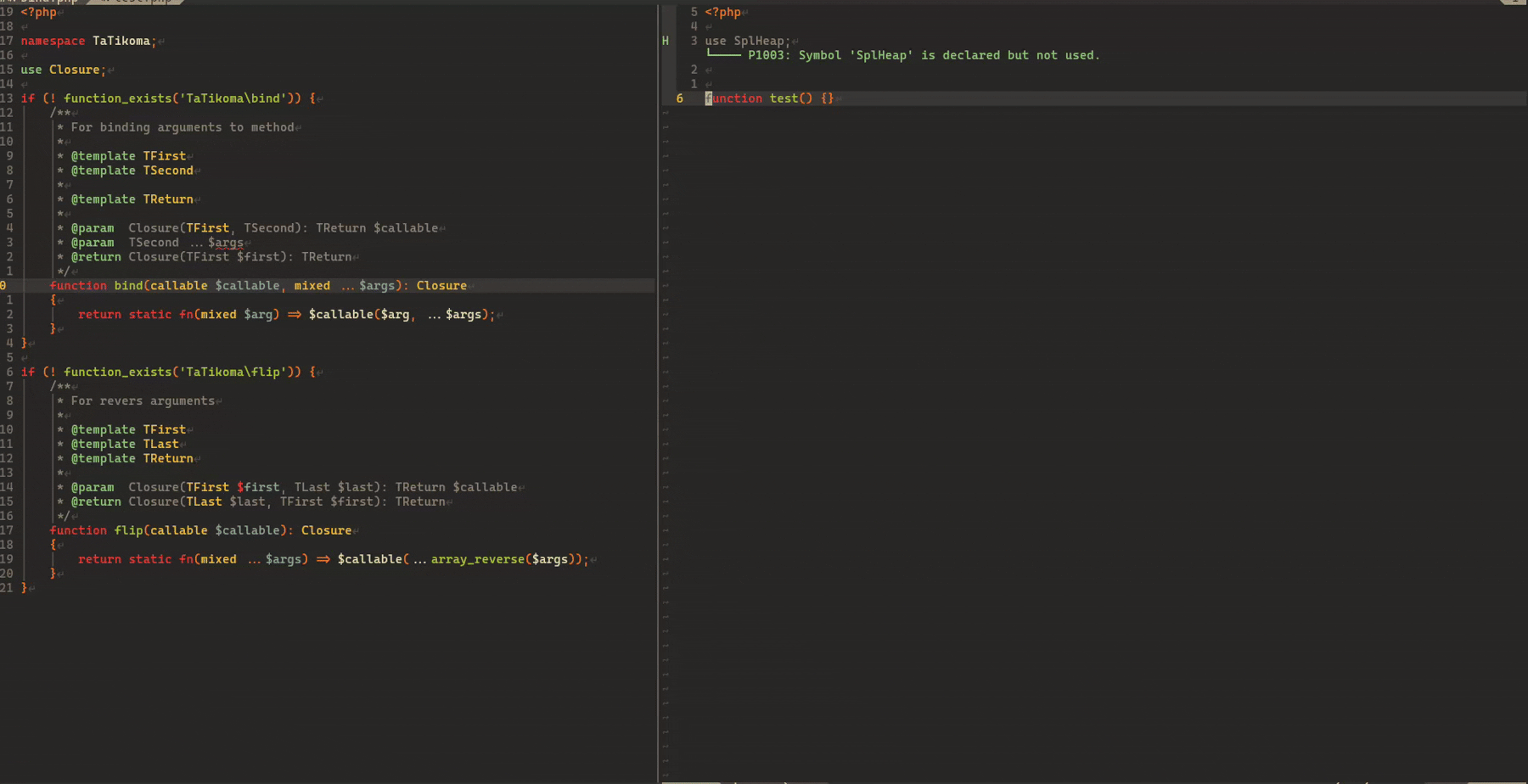Click comment 'For binding arguments to method'
1528x784 pixels.
pos(183,127)
